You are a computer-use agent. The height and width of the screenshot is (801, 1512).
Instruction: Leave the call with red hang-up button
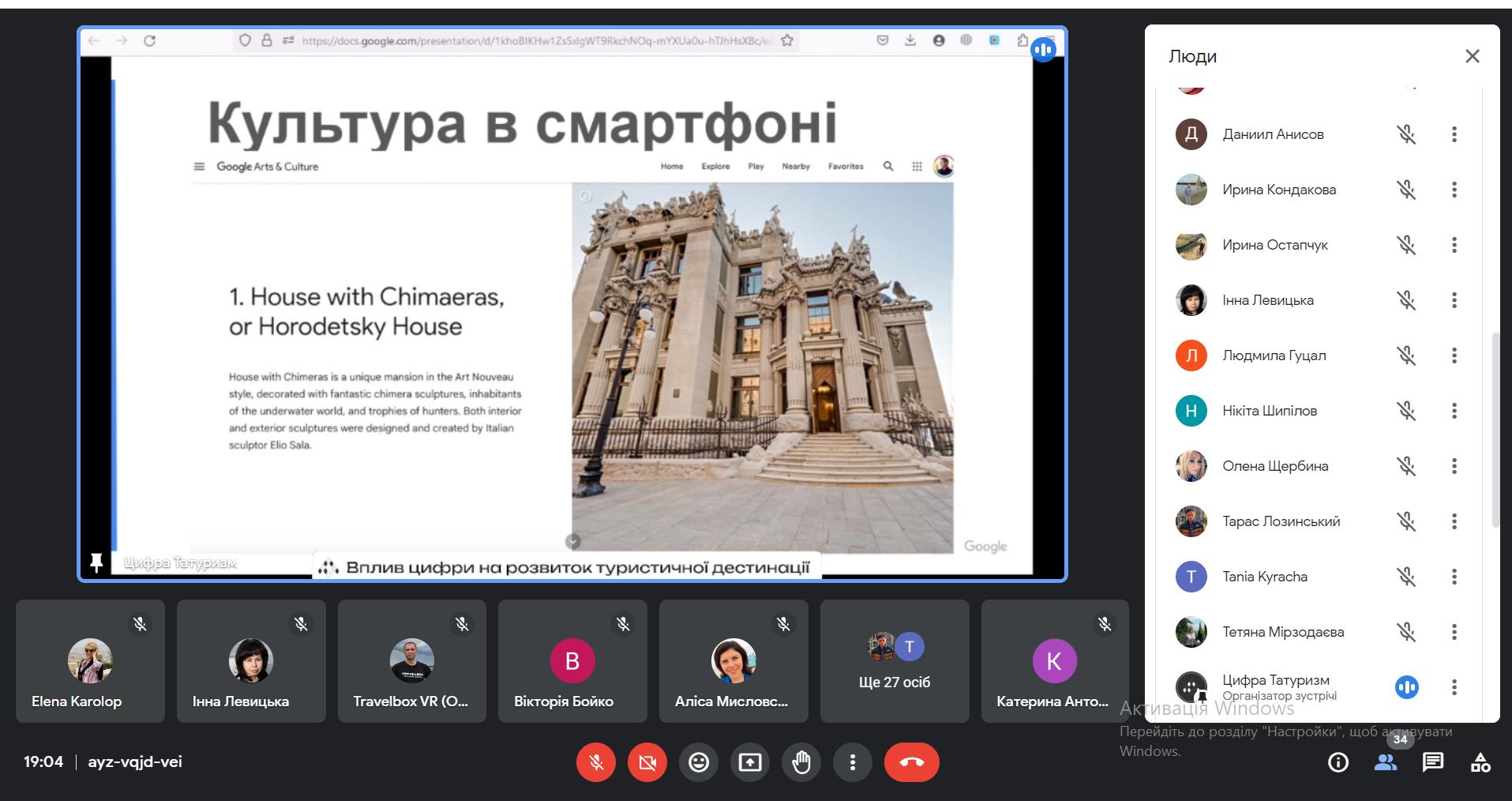[x=911, y=762]
